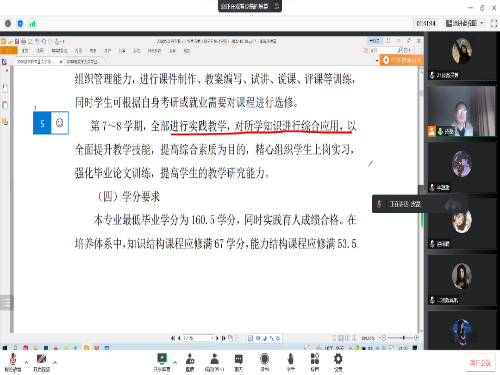Expand the microphone options arrow

tap(26, 362)
